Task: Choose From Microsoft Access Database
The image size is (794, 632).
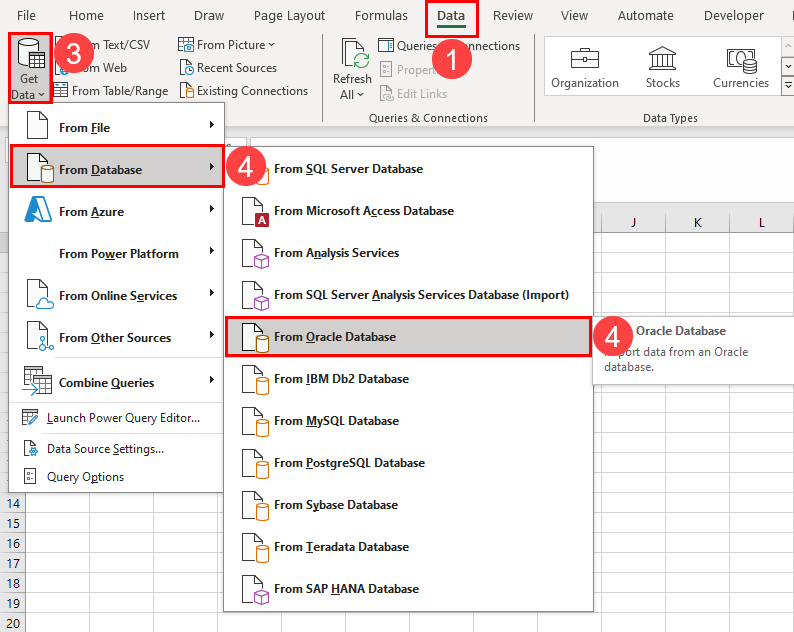Action: click(x=409, y=210)
